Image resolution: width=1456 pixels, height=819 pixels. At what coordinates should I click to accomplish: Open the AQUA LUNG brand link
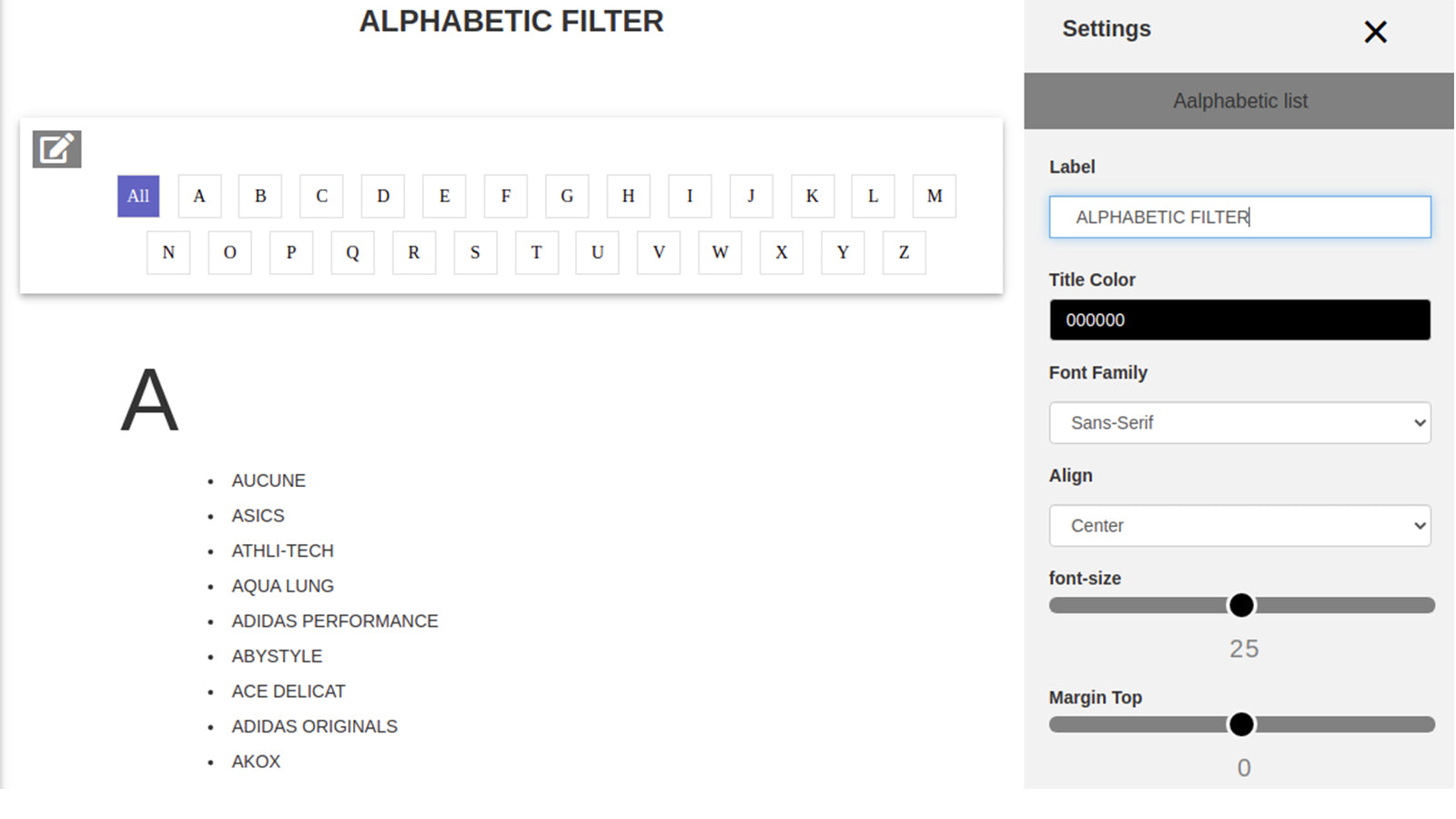tap(283, 587)
